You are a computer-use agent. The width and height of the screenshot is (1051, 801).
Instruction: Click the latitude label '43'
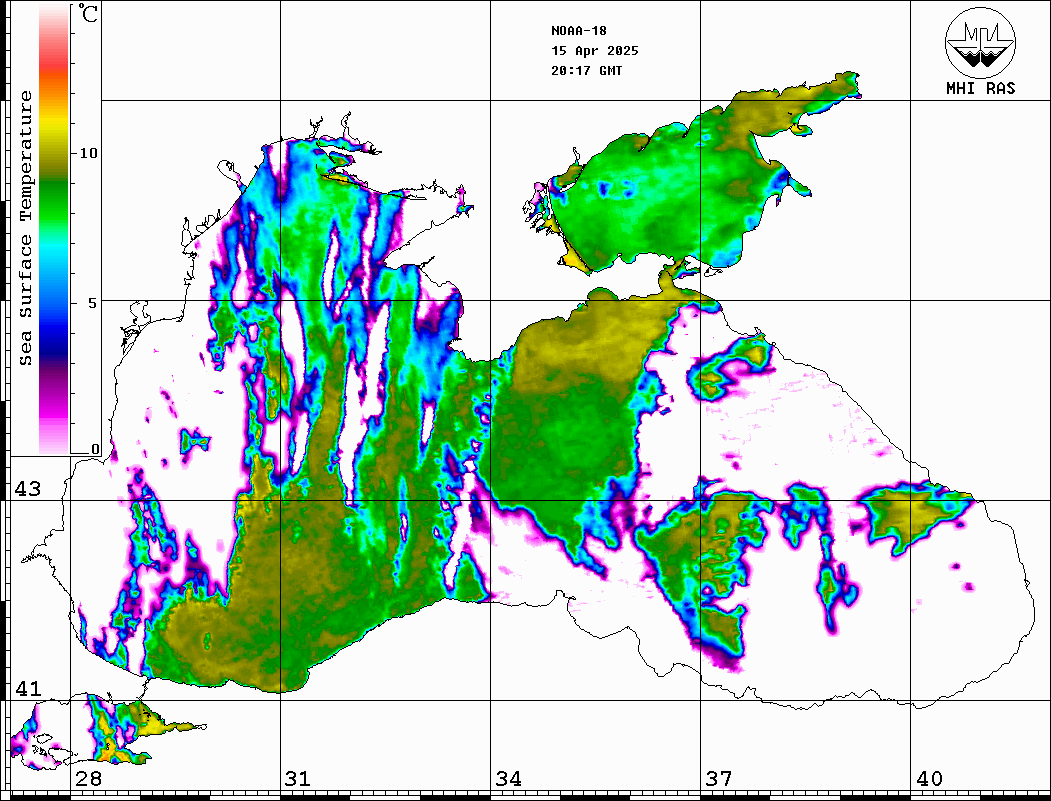[28, 489]
